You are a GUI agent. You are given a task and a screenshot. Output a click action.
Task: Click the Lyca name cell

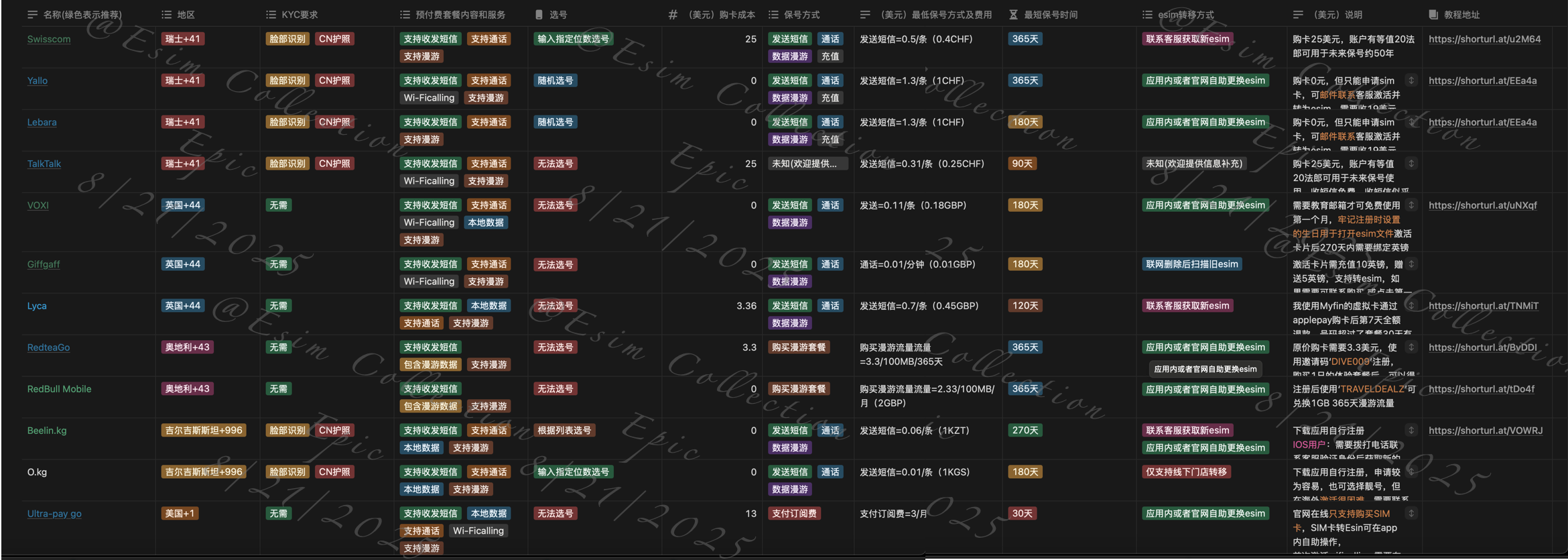[37, 306]
